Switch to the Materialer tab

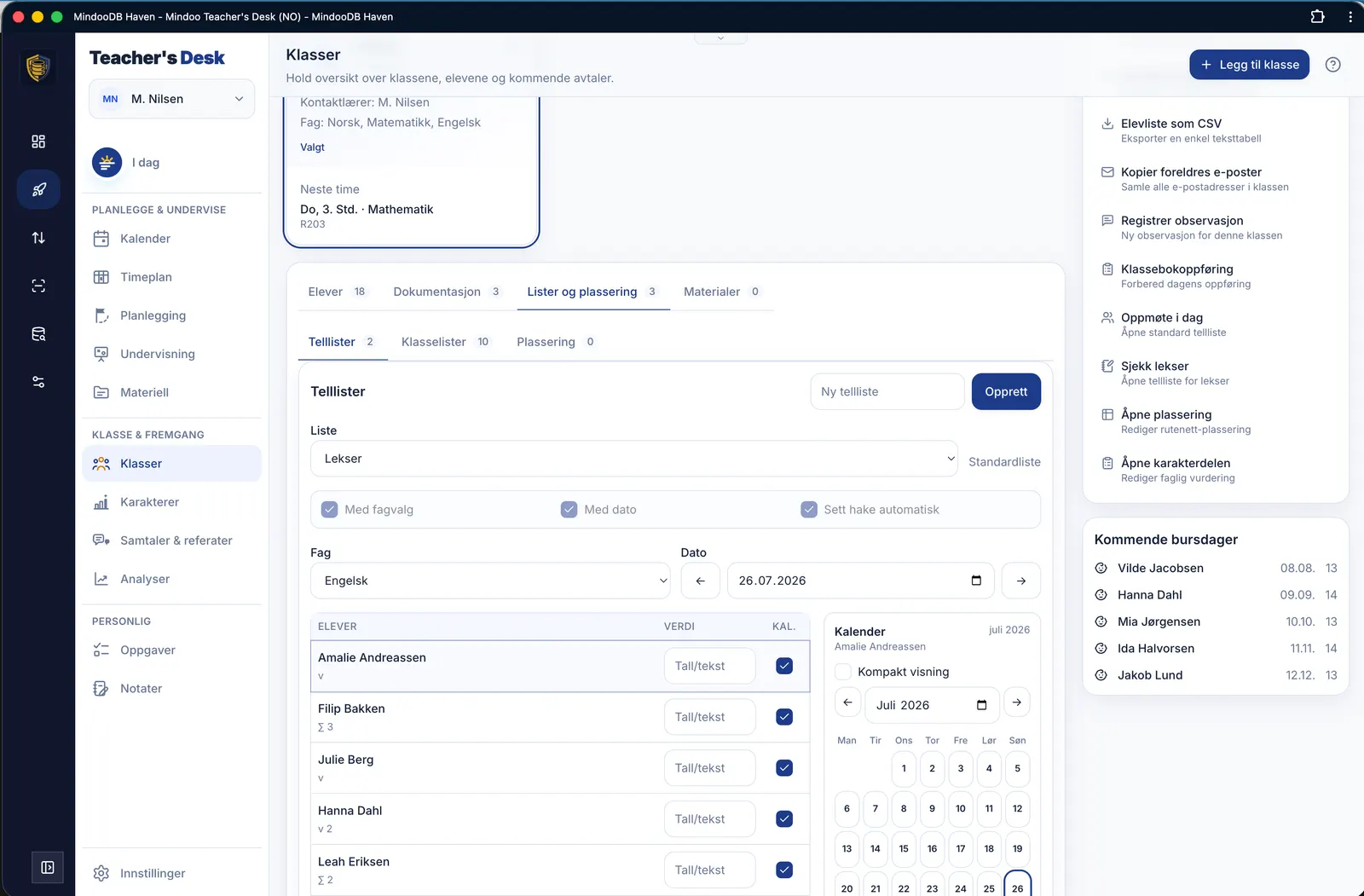click(721, 292)
